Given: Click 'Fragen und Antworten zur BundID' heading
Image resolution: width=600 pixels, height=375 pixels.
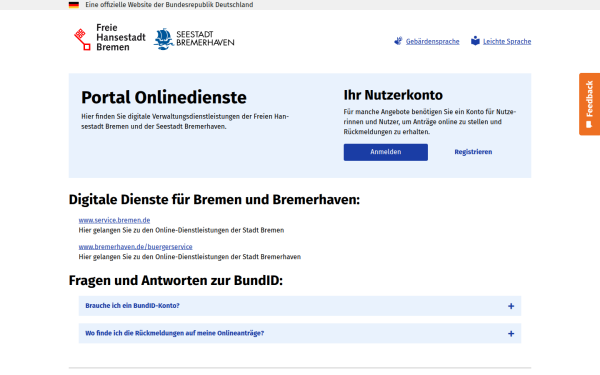Looking at the screenshot, I should [176, 280].
